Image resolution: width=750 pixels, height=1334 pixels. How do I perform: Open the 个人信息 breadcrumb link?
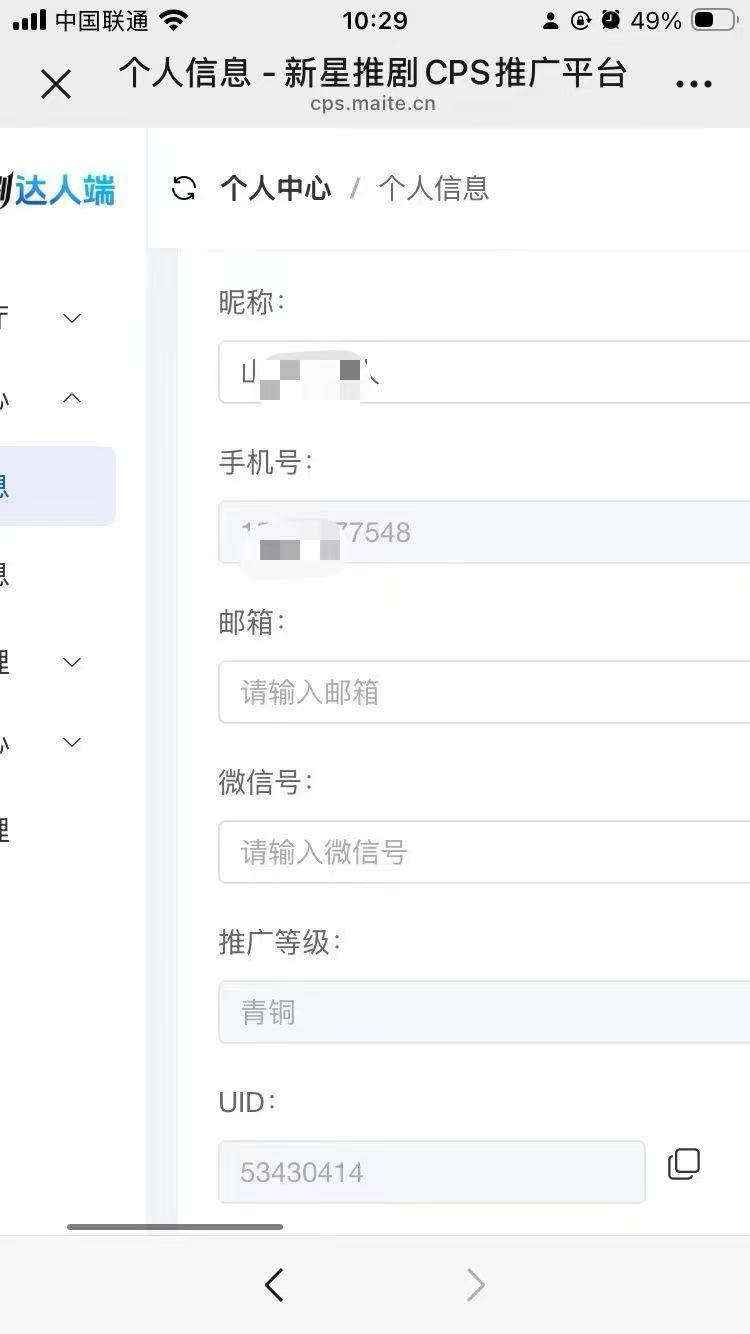(432, 189)
